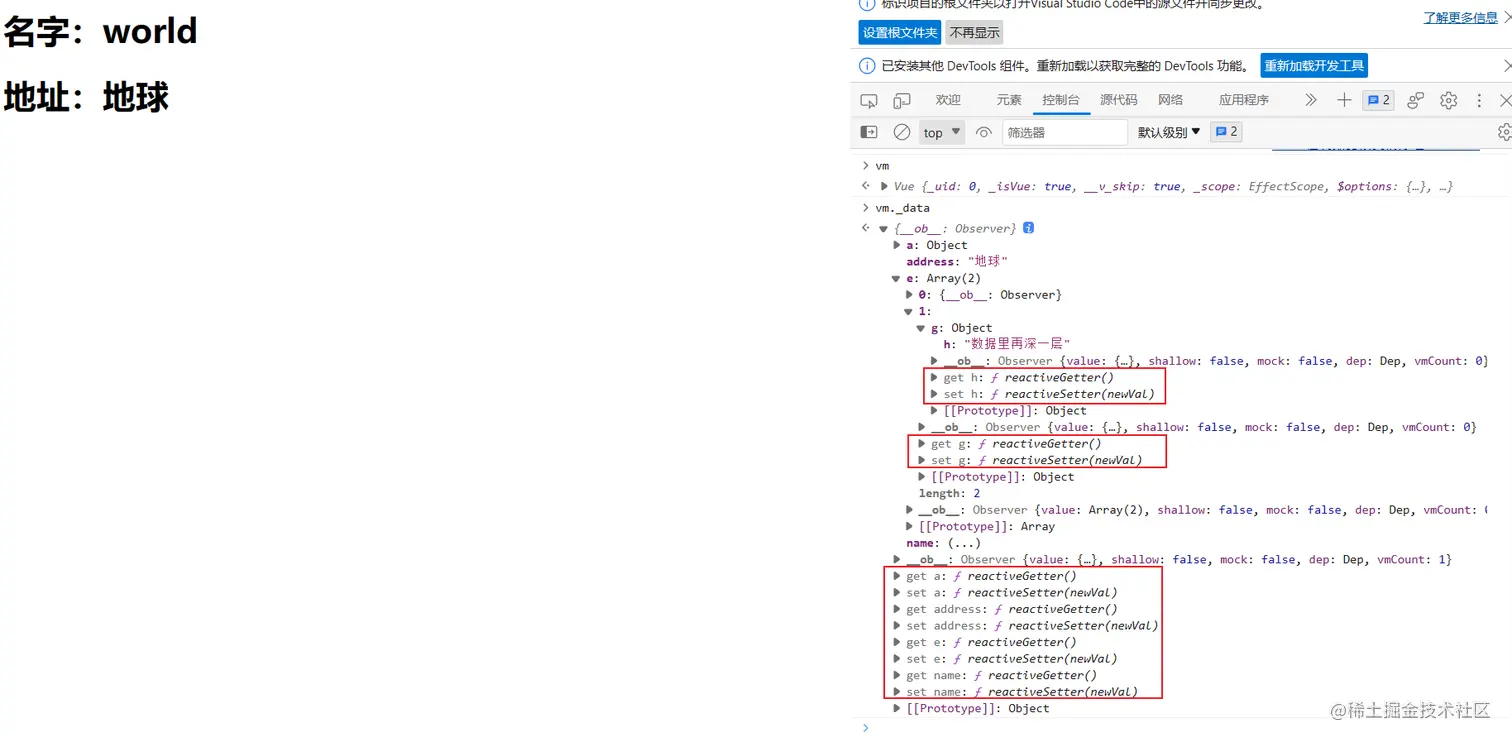
Task: Open the 源代码 tab
Action: [1119, 100]
